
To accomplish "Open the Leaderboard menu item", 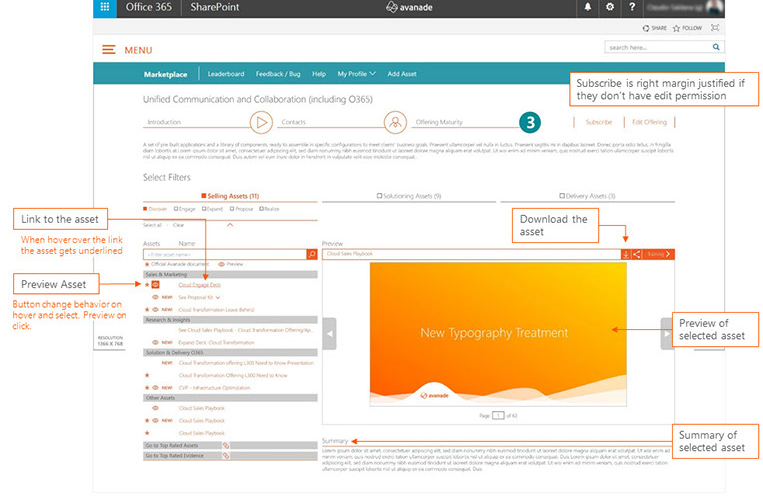I will (225, 74).
